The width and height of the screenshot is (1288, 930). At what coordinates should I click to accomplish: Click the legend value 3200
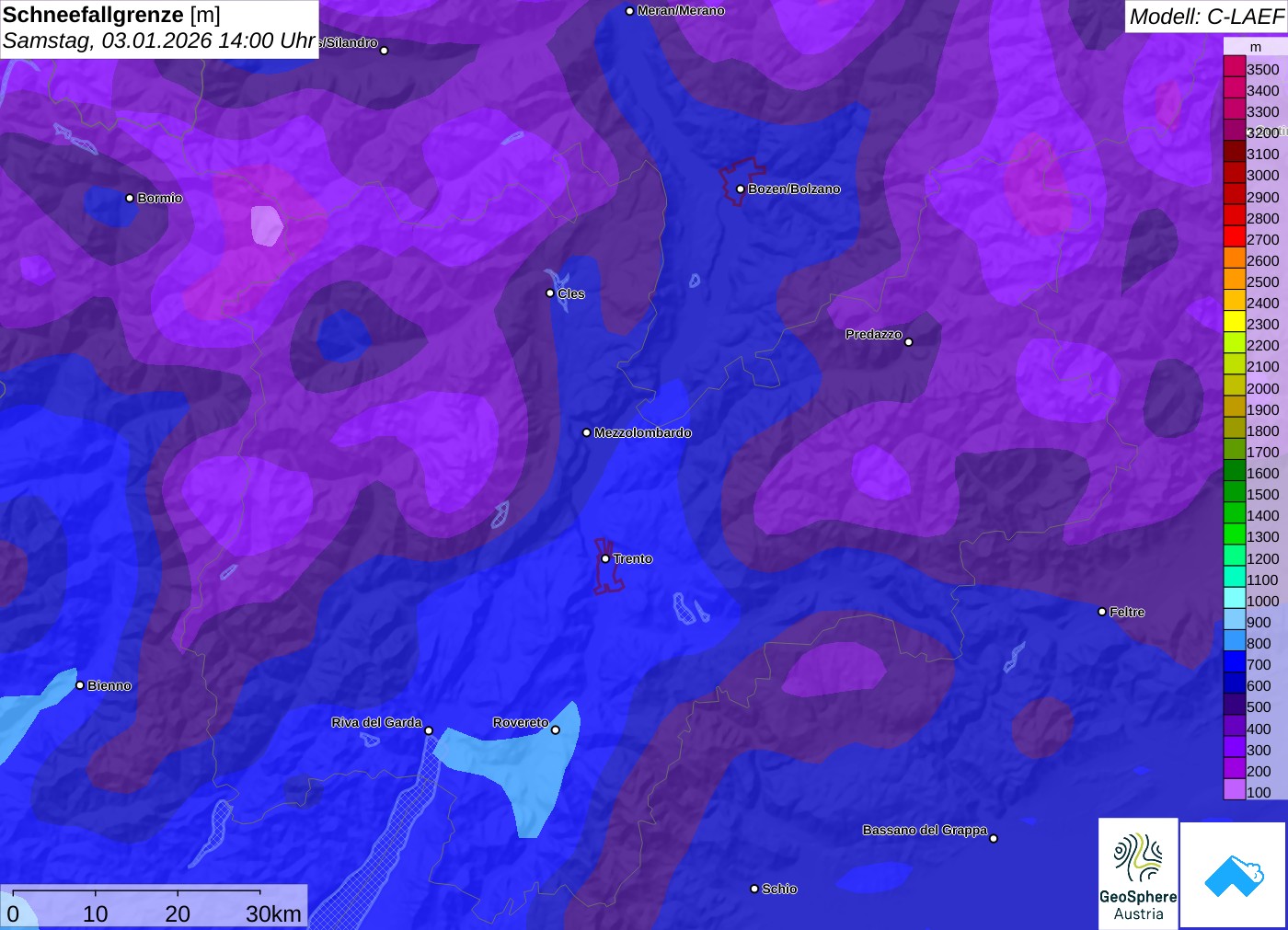point(1263,133)
